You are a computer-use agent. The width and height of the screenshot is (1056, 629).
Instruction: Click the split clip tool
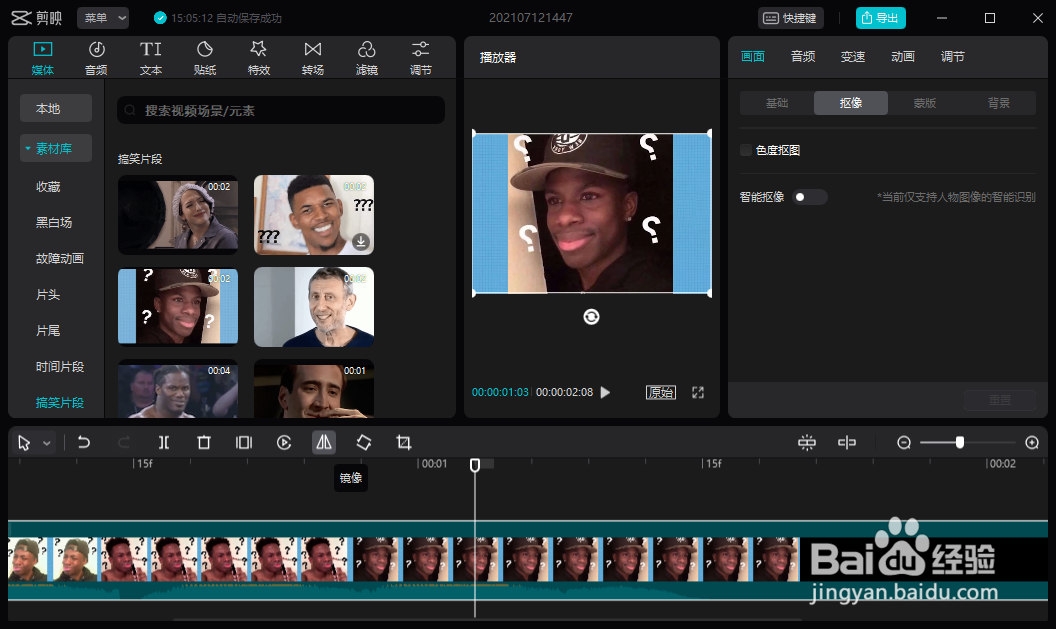pyautogui.click(x=164, y=442)
